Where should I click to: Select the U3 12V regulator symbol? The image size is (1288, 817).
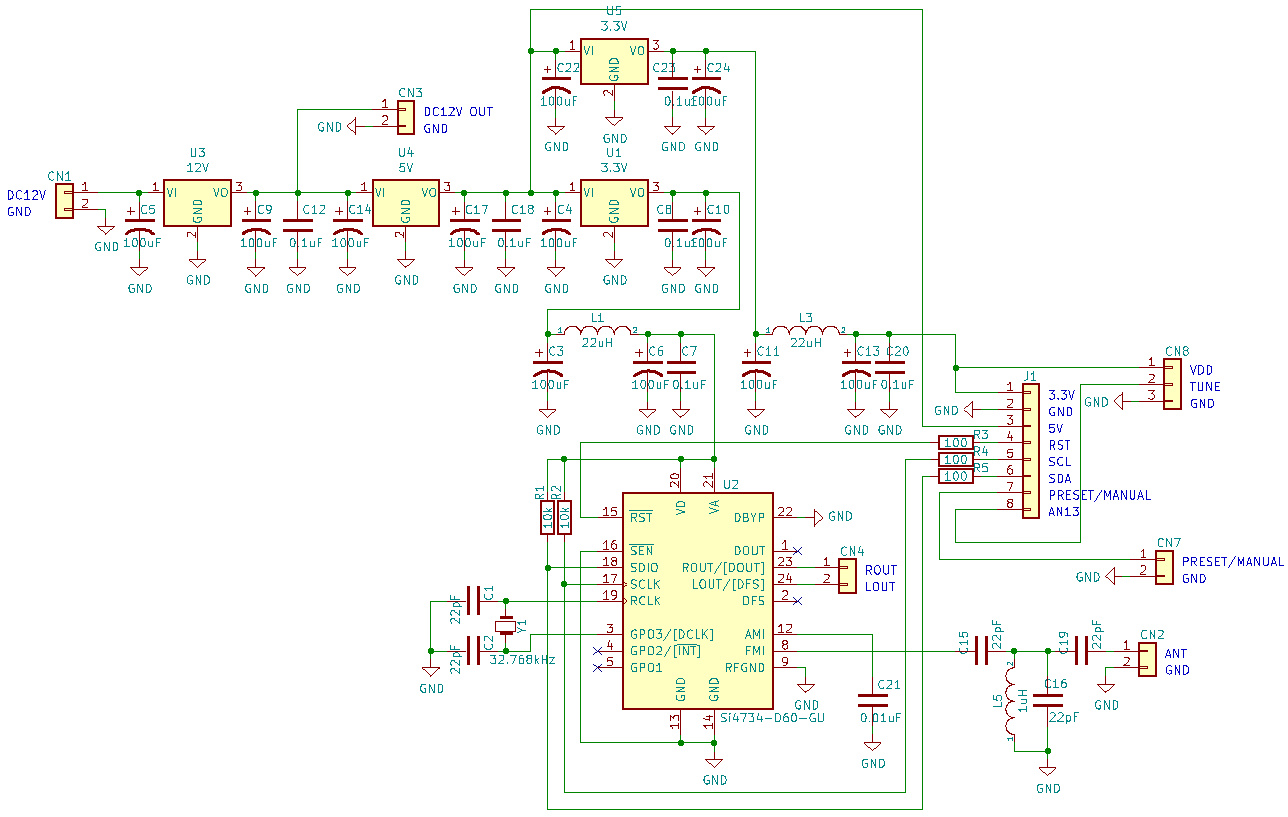(198, 203)
